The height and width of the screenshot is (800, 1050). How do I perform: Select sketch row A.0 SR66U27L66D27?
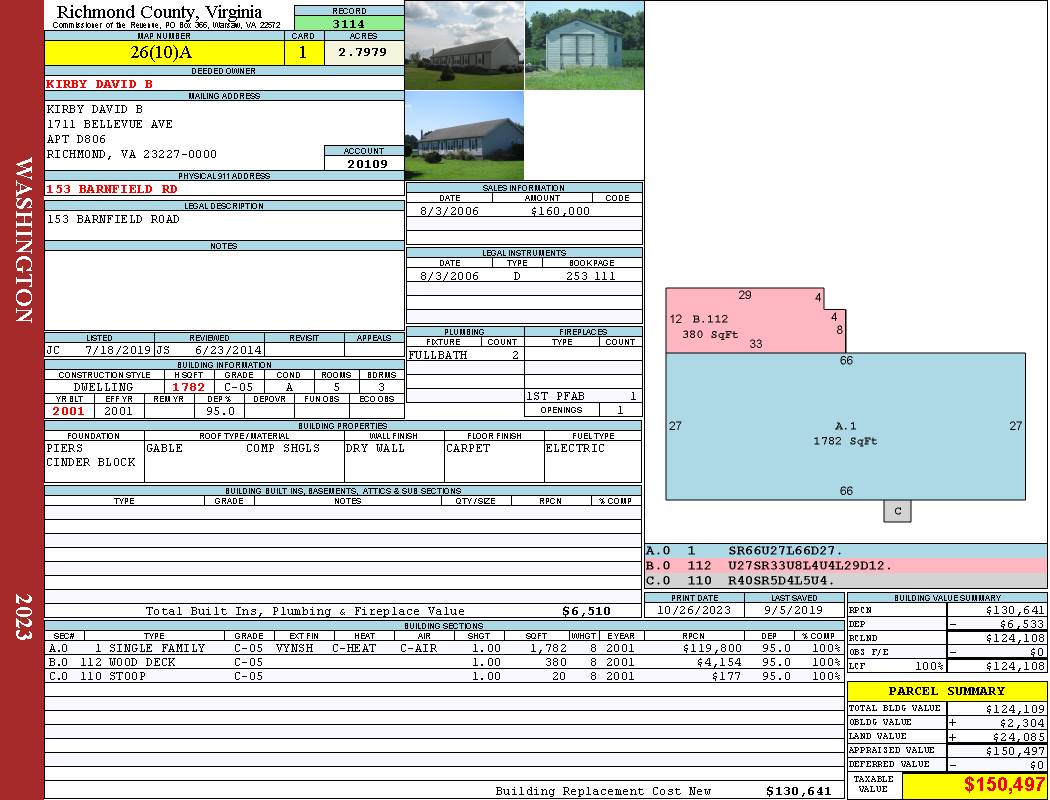(x=845, y=550)
